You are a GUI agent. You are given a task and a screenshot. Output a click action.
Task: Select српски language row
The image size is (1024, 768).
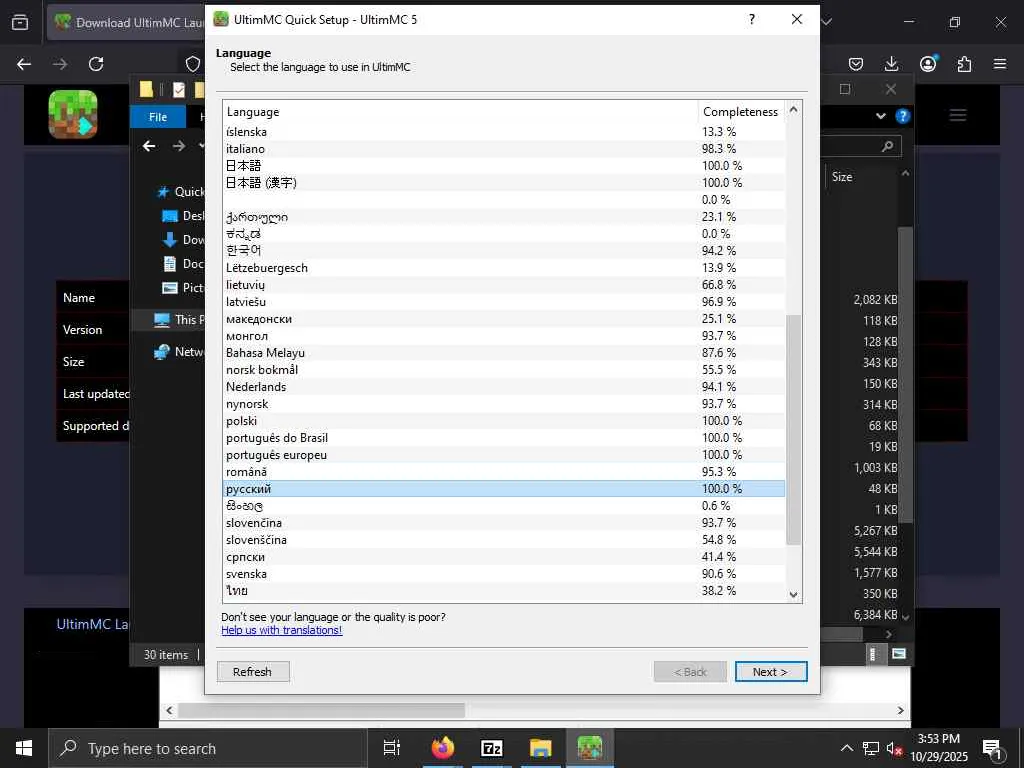[x=504, y=556]
